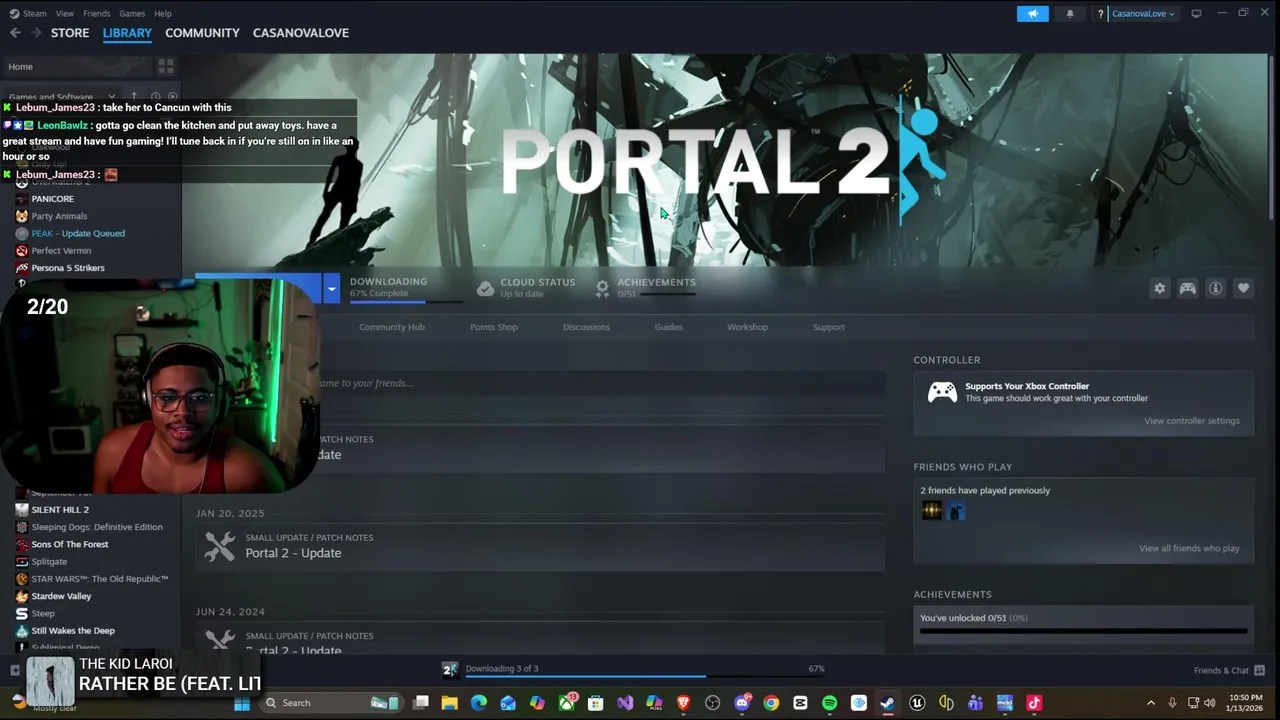Screen dimensions: 1280x720
Task: Open the Help menu
Action: tap(163, 14)
